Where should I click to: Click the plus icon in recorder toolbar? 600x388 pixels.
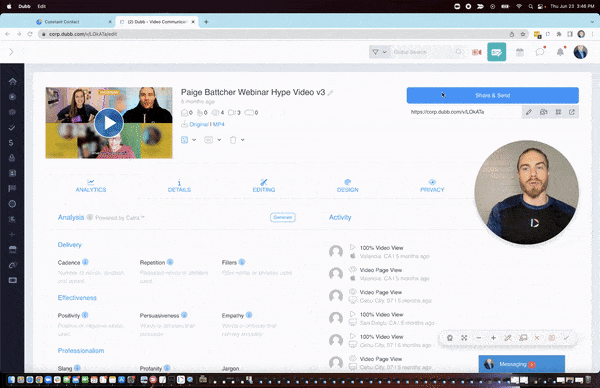click(493, 338)
